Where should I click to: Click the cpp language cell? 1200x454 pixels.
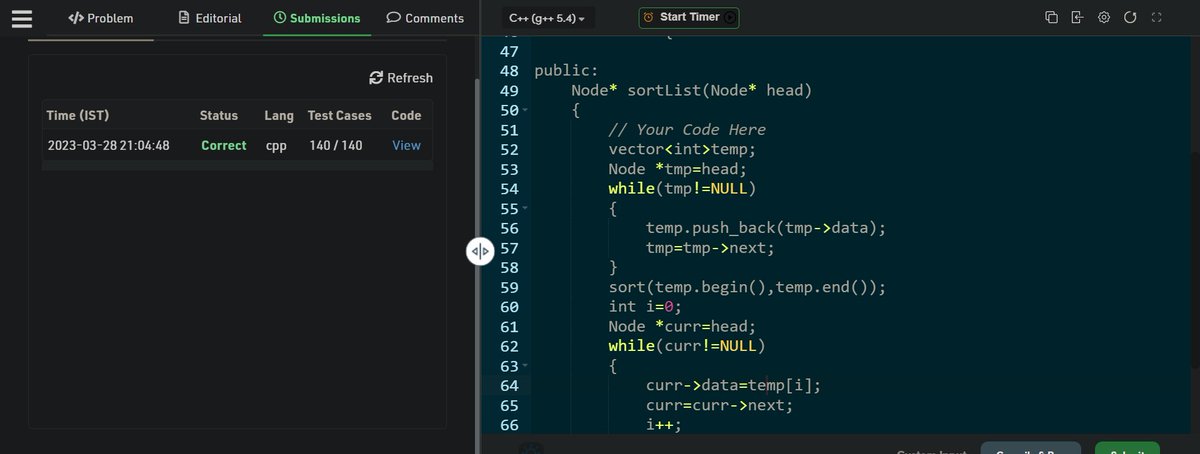coord(276,145)
